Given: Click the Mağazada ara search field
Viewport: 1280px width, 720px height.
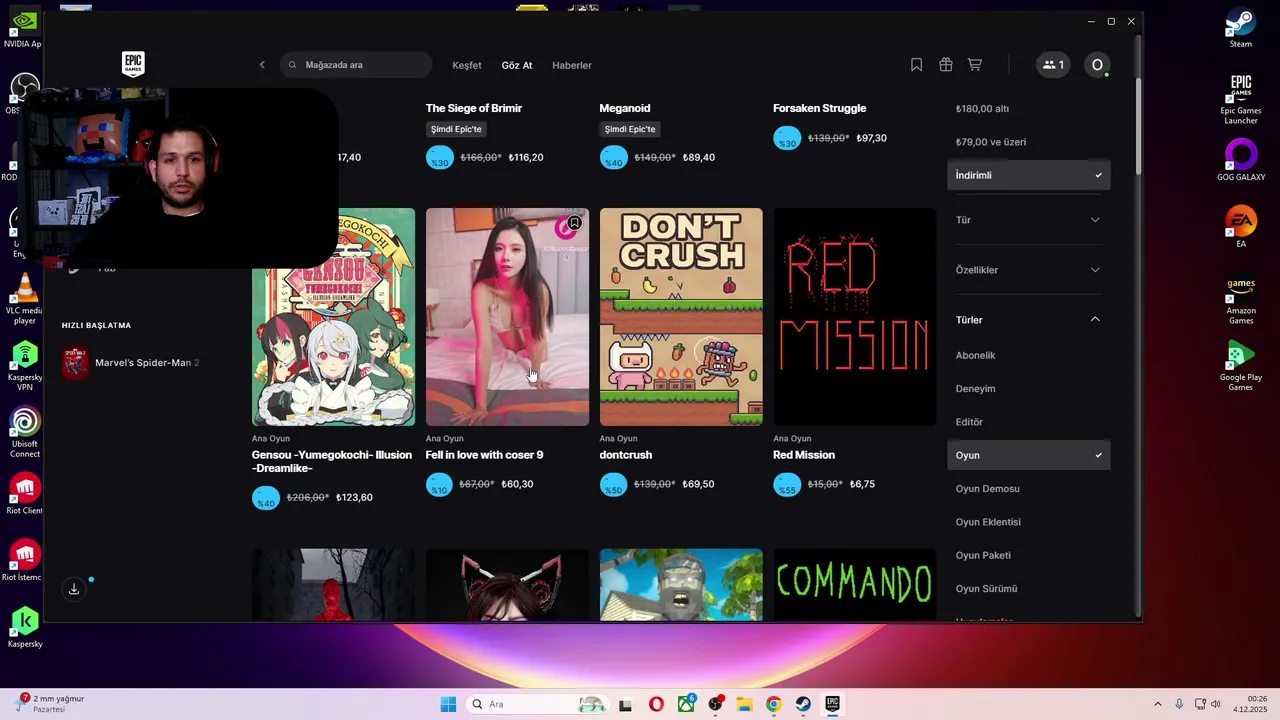Looking at the screenshot, I should (356, 65).
